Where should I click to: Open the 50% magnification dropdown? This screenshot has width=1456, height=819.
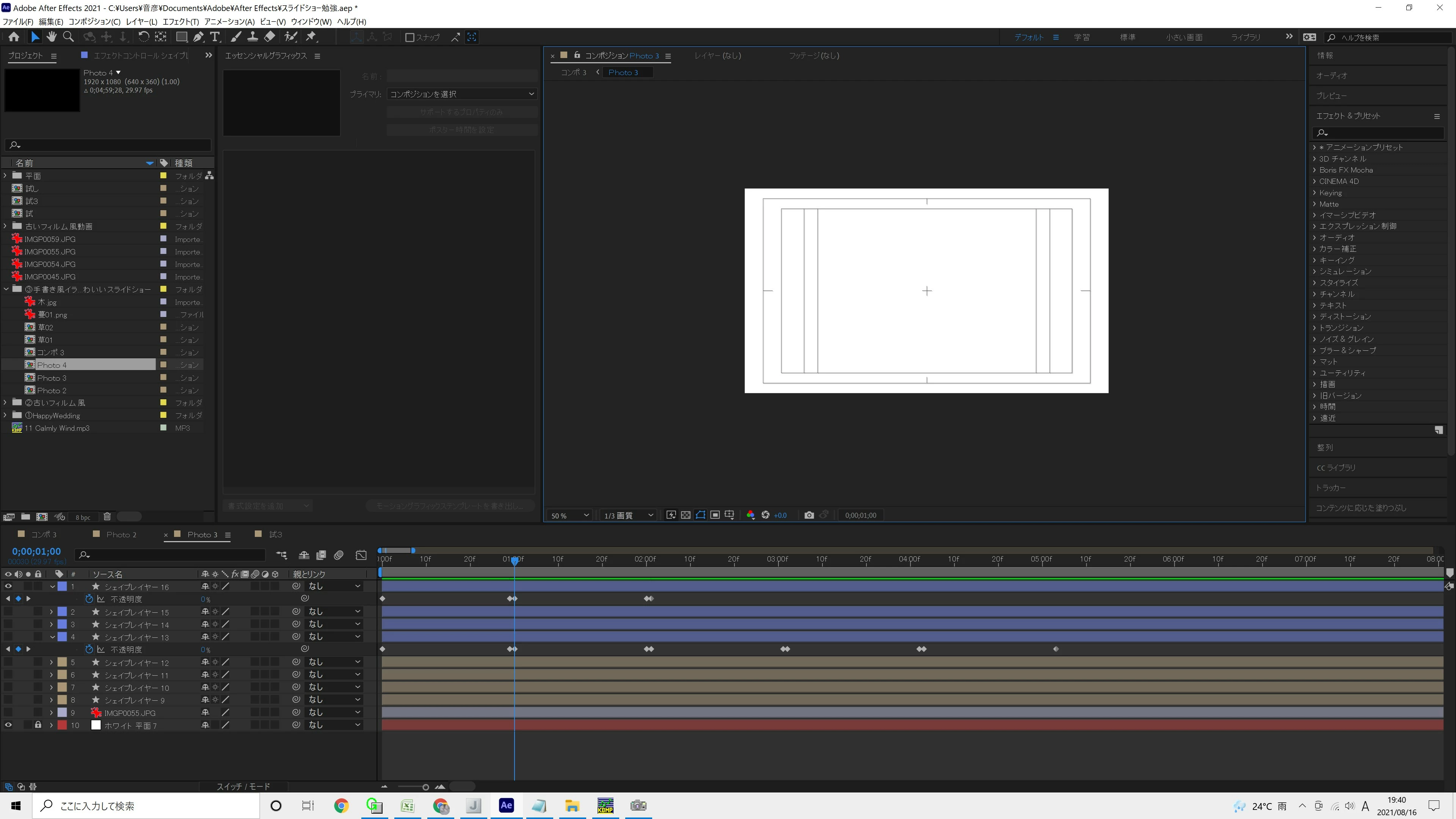point(569,516)
